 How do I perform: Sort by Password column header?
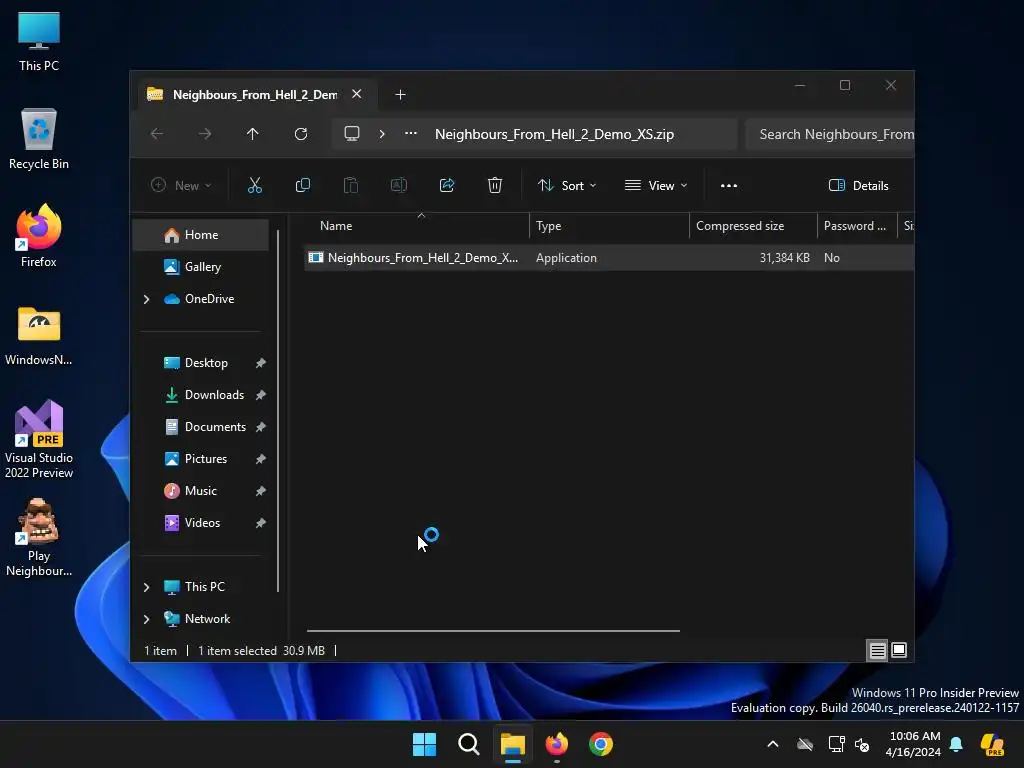(x=857, y=226)
